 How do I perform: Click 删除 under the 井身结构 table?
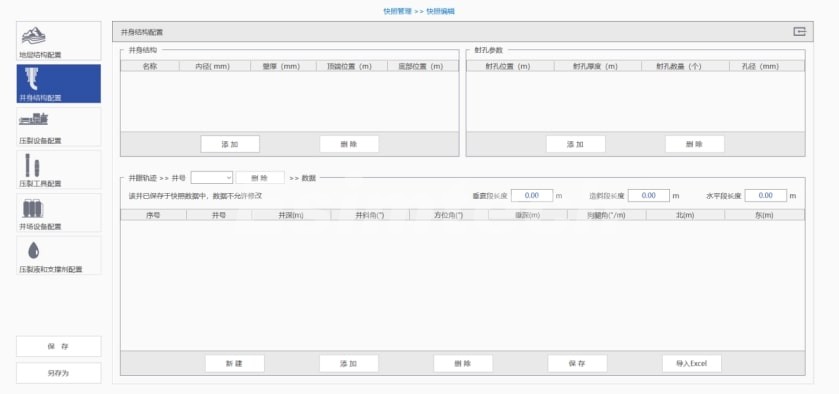(349, 144)
